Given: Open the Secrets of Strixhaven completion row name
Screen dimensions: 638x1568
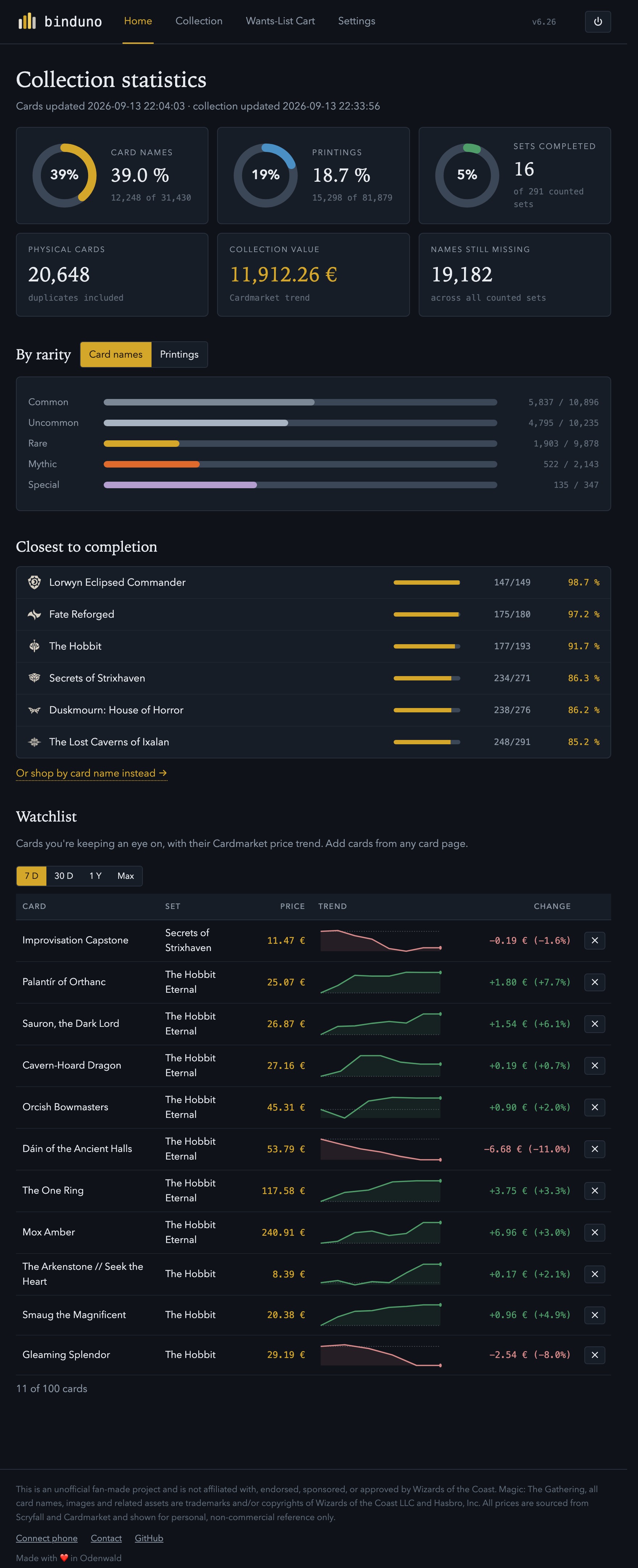Looking at the screenshot, I should coord(97,678).
